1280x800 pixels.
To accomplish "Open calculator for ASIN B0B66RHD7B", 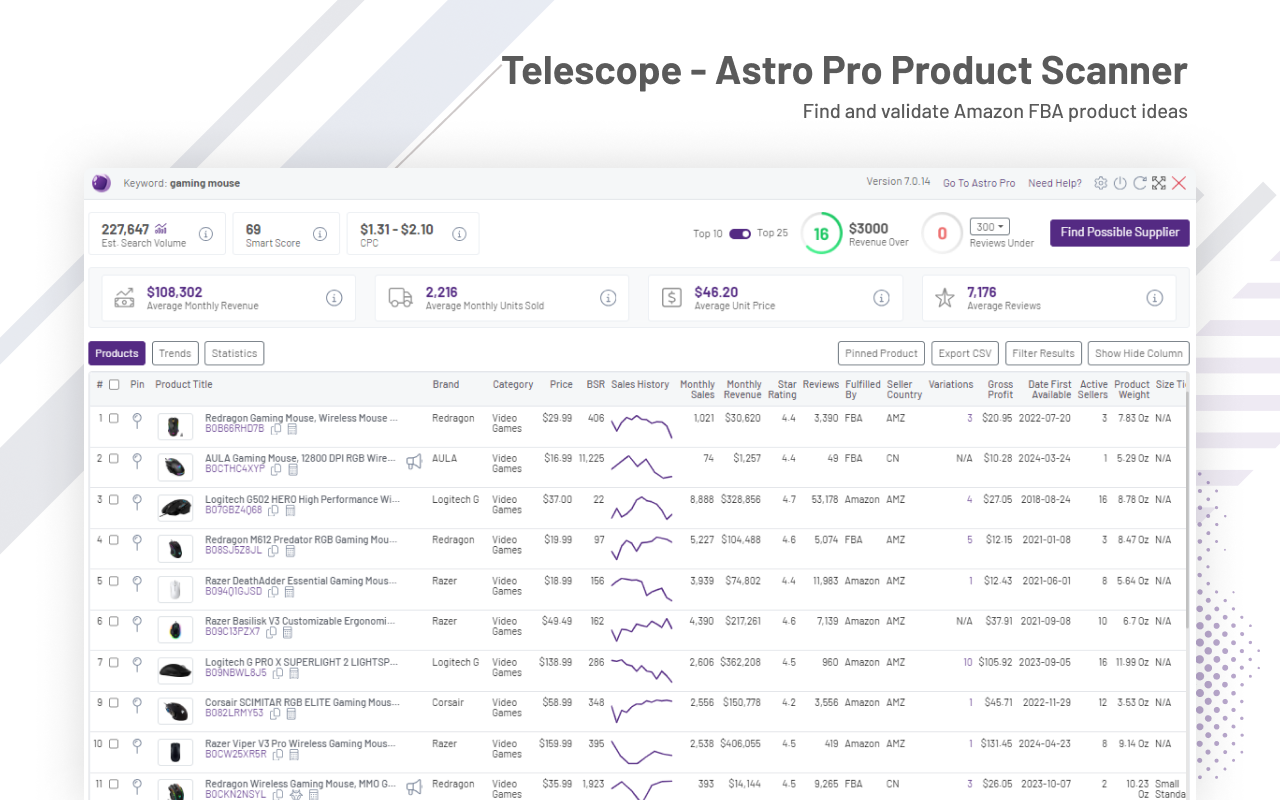I will point(292,429).
